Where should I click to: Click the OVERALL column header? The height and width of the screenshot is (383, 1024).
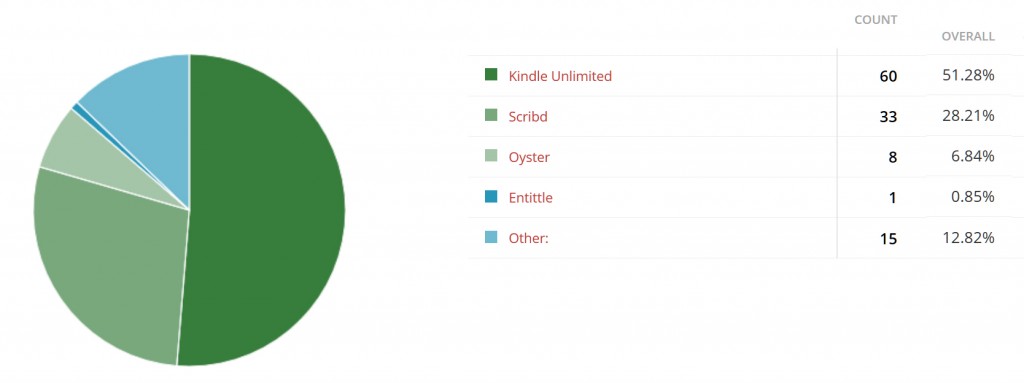click(x=968, y=37)
